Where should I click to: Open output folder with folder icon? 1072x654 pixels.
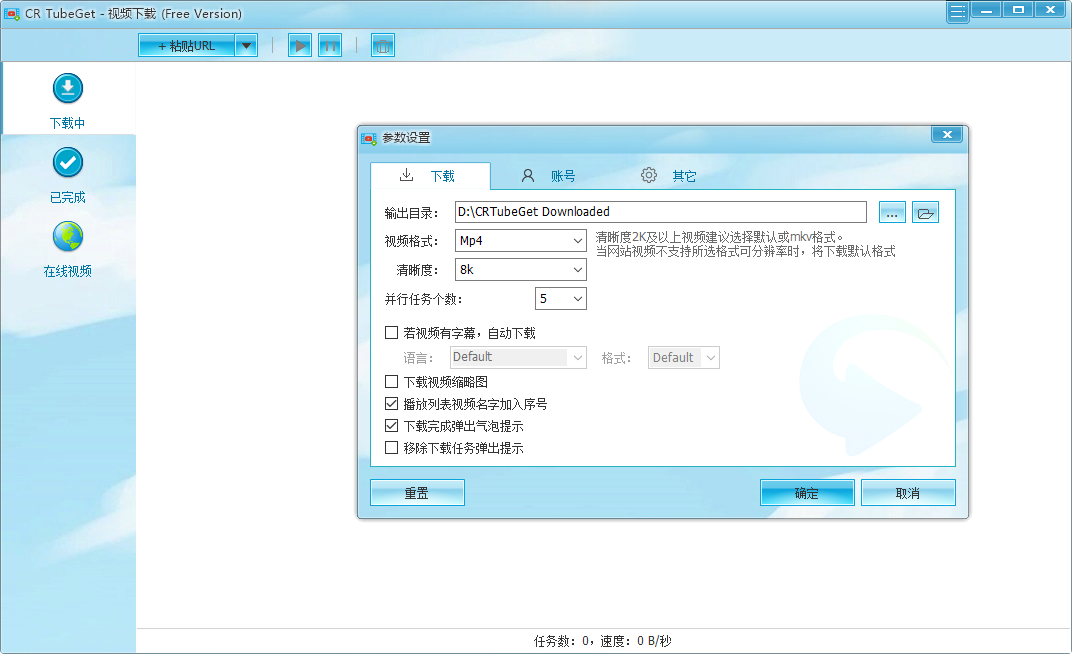(x=926, y=213)
